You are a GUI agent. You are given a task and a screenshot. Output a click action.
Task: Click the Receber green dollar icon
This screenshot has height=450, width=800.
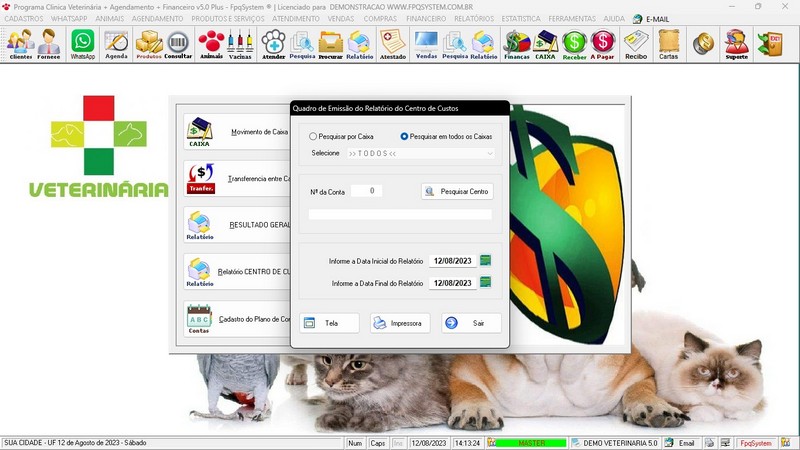click(x=574, y=44)
